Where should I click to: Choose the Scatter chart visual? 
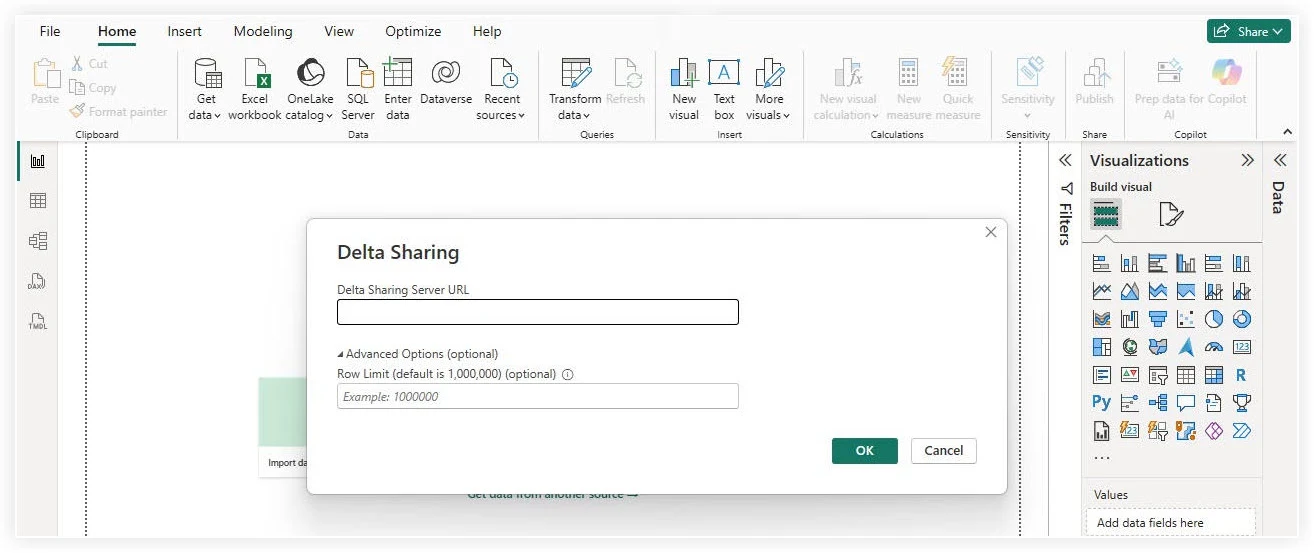click(1186, 320)
